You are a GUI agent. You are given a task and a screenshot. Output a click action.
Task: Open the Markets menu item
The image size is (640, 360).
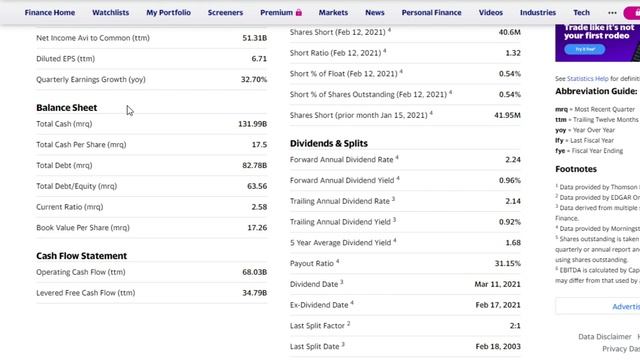(333, 13)
